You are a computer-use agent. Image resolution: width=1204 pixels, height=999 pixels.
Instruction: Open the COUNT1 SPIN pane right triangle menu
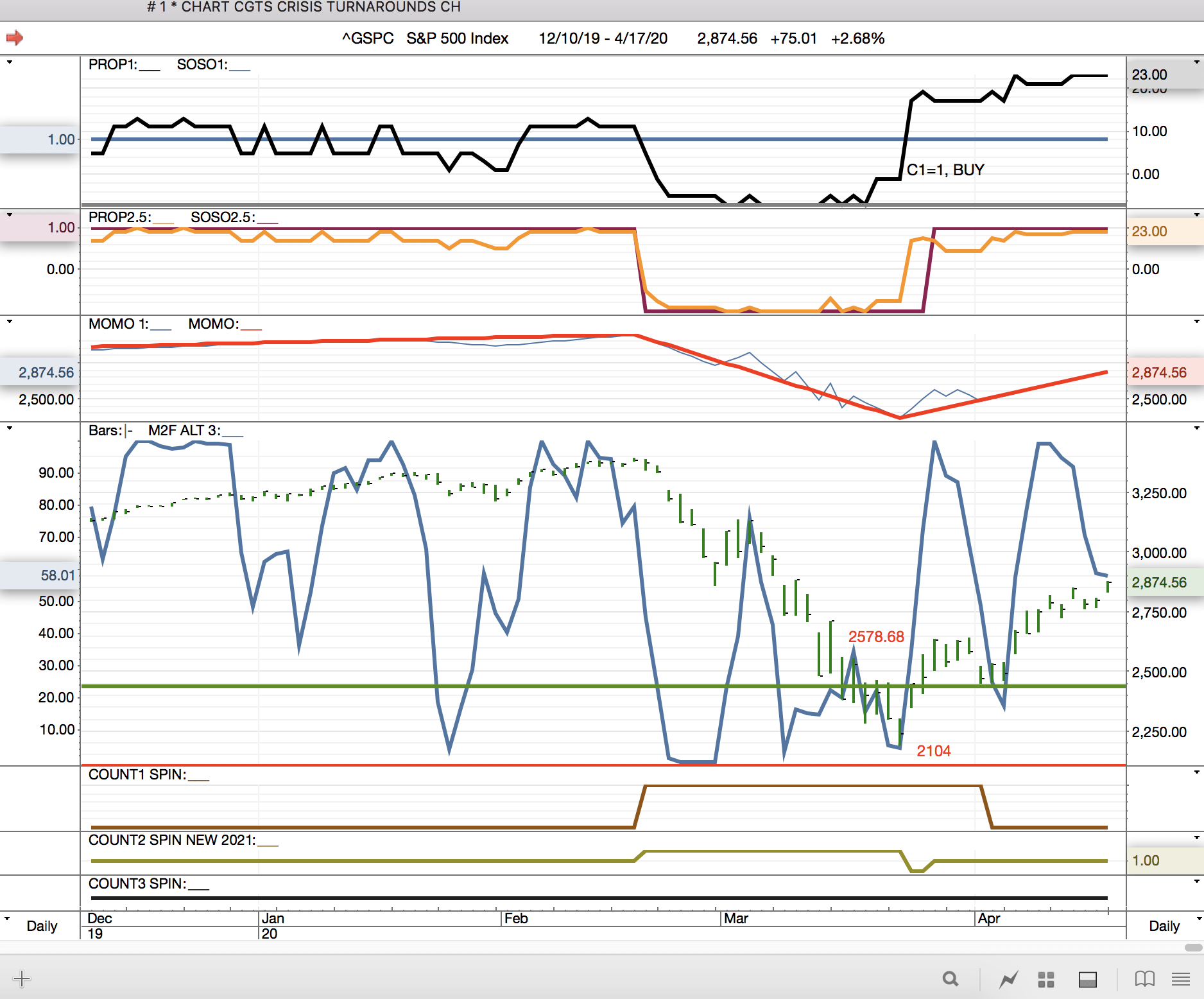pos(1197,772)
